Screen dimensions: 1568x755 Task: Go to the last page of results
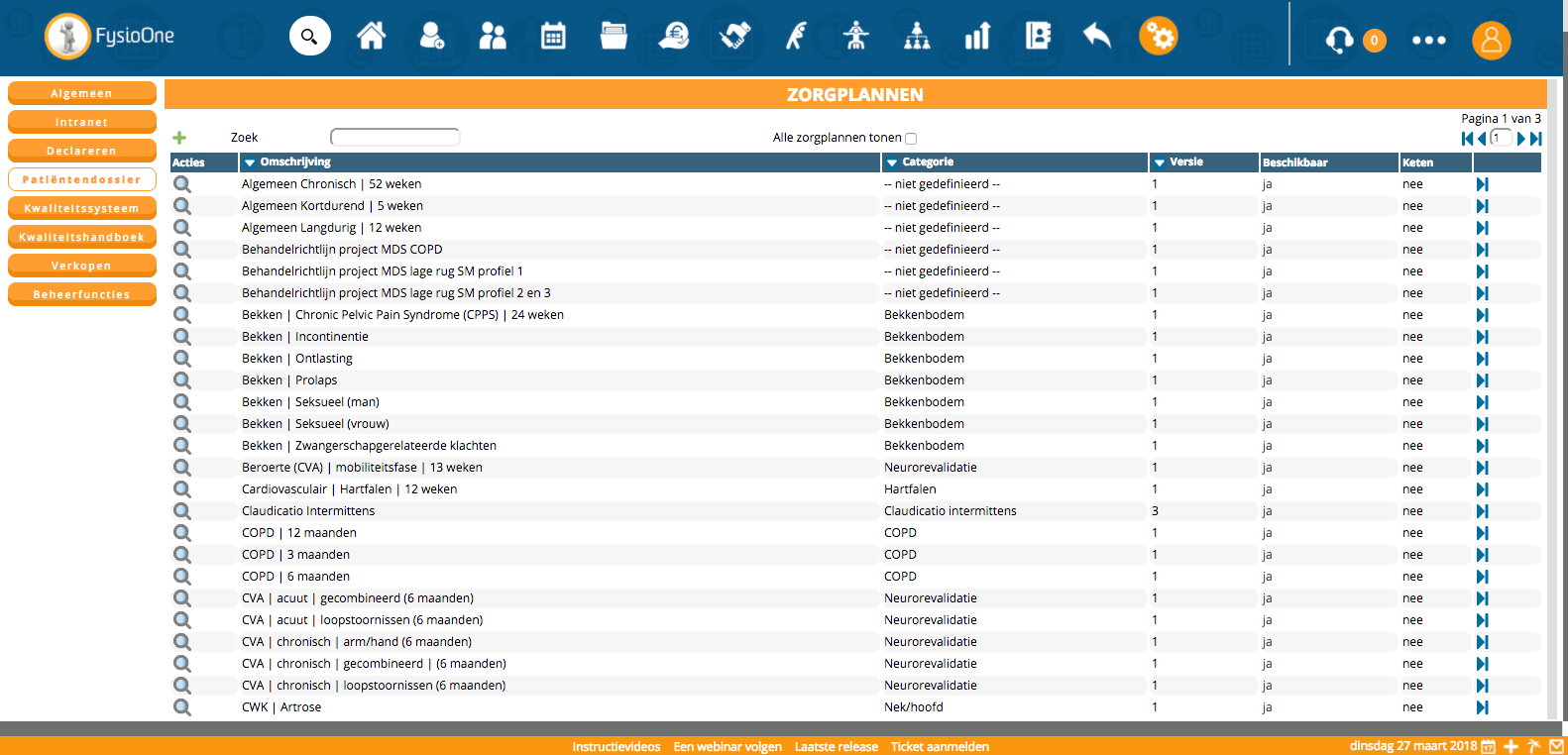1535,139
